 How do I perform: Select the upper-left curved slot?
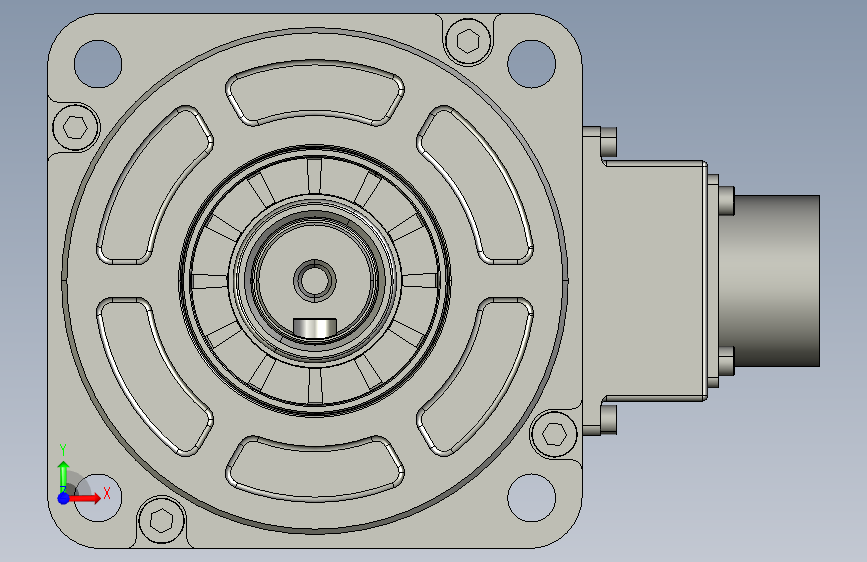155,185
